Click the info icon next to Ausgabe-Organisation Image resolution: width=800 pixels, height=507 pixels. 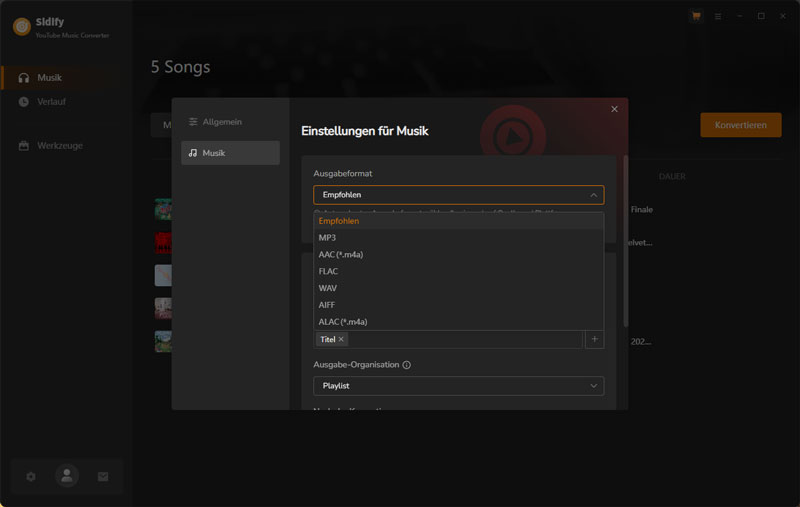click(407, 365)
